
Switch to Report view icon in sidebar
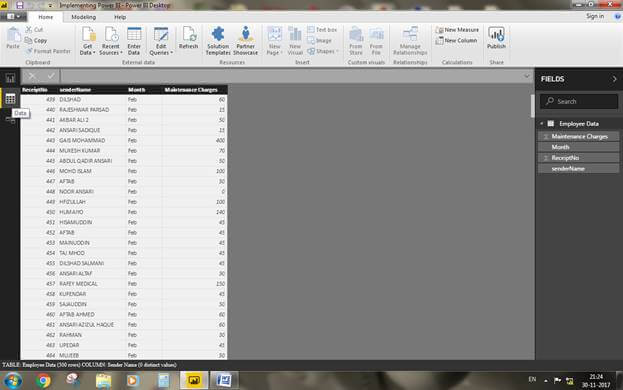(10, 78)
